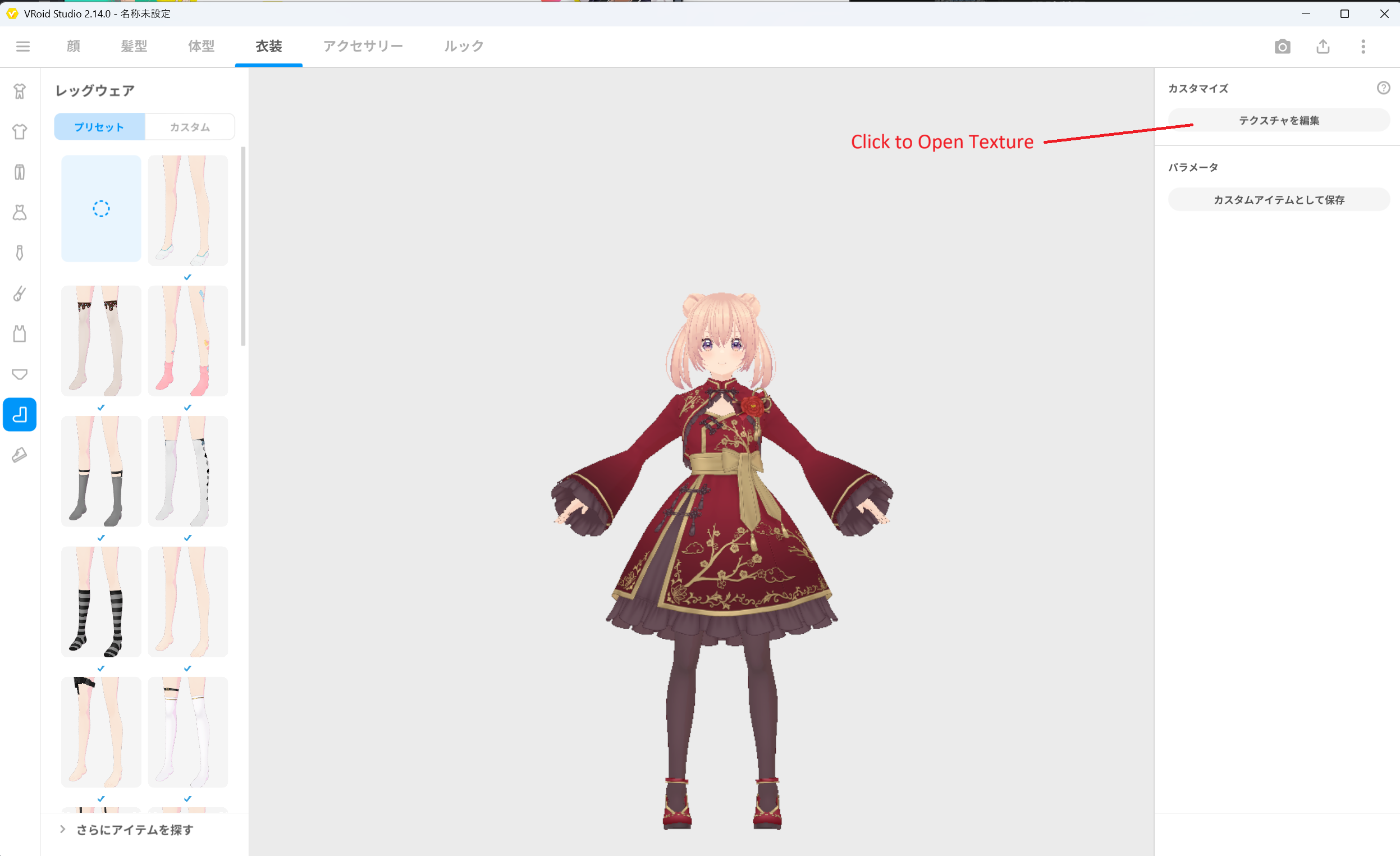Click the カスタマイズ section label
Screen dimensions: 1400x856
[1198, 89]
